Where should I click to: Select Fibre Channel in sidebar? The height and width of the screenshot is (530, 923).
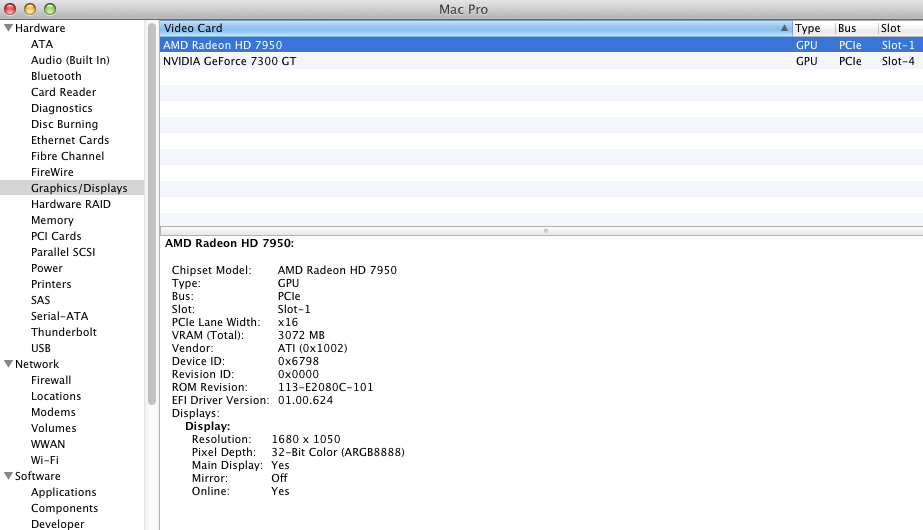coord(67,156)
